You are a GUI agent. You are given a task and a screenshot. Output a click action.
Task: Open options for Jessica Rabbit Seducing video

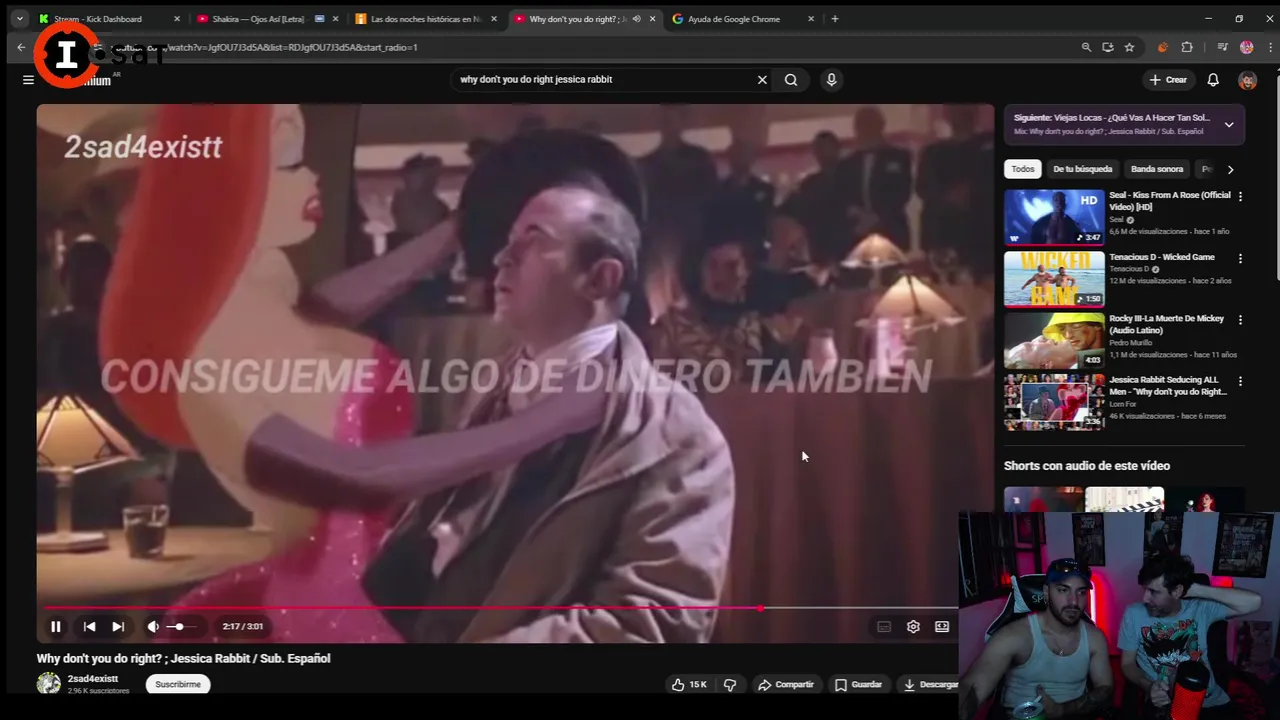tap(1240, 381)
